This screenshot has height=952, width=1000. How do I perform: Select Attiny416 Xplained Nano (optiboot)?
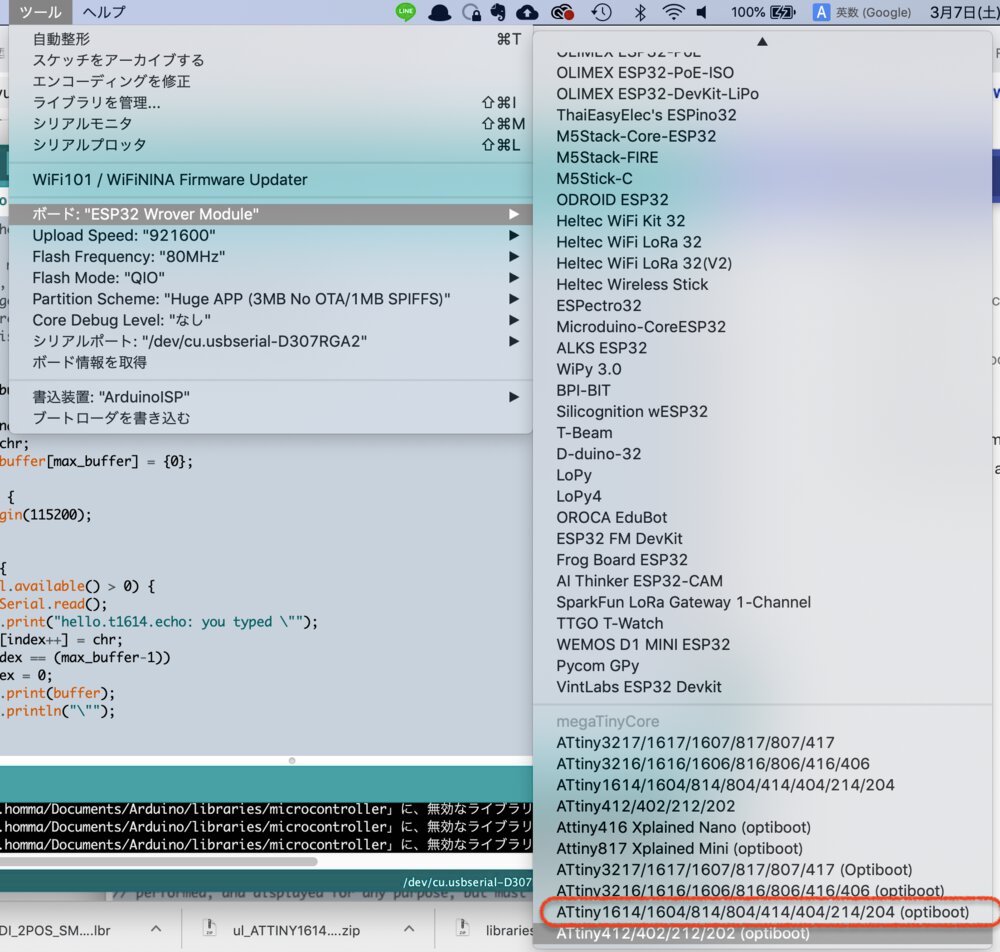(x=762, y=827)
